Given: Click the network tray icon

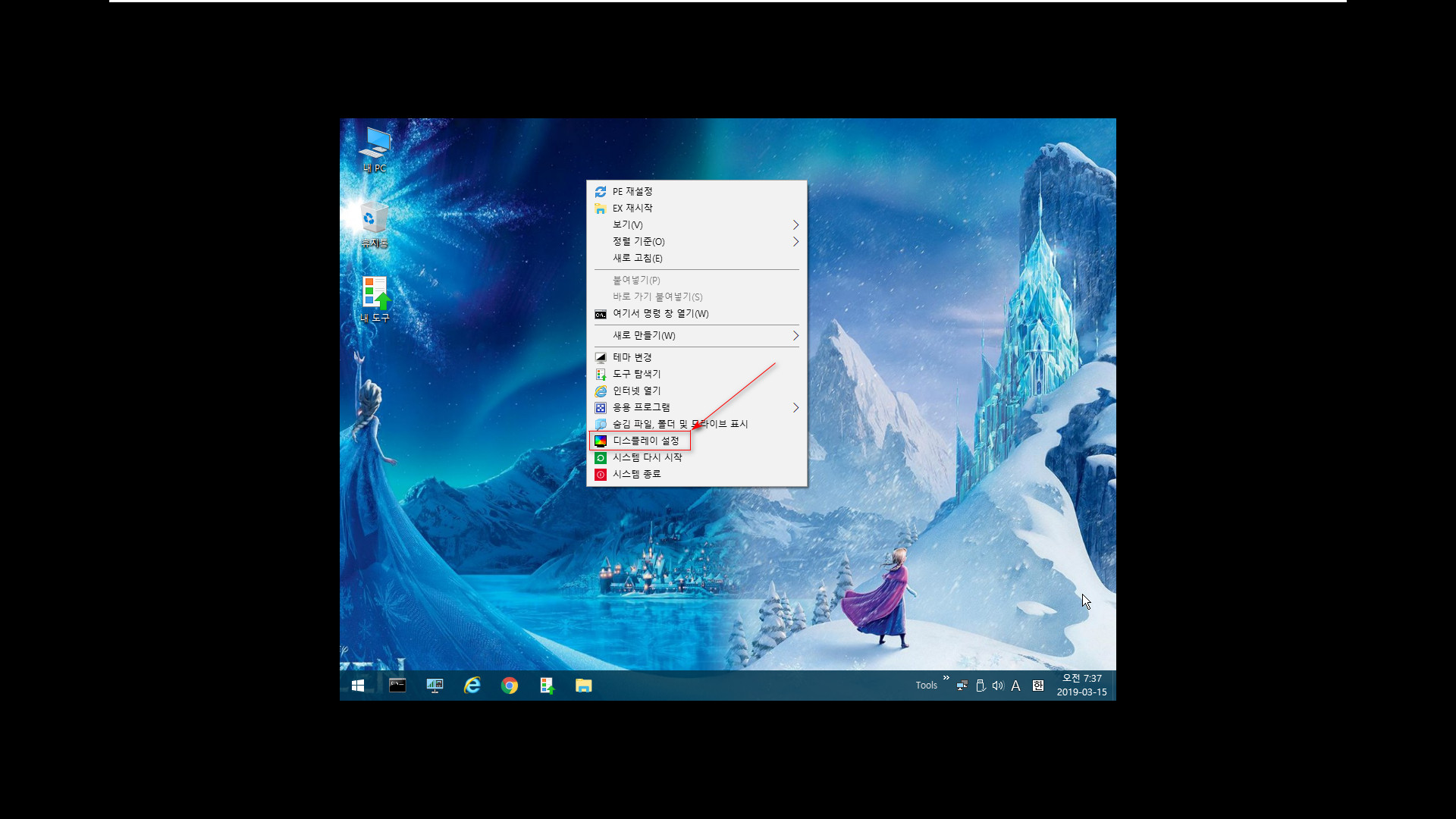Looking at the screenshot, I should click(x=962, y=686).
